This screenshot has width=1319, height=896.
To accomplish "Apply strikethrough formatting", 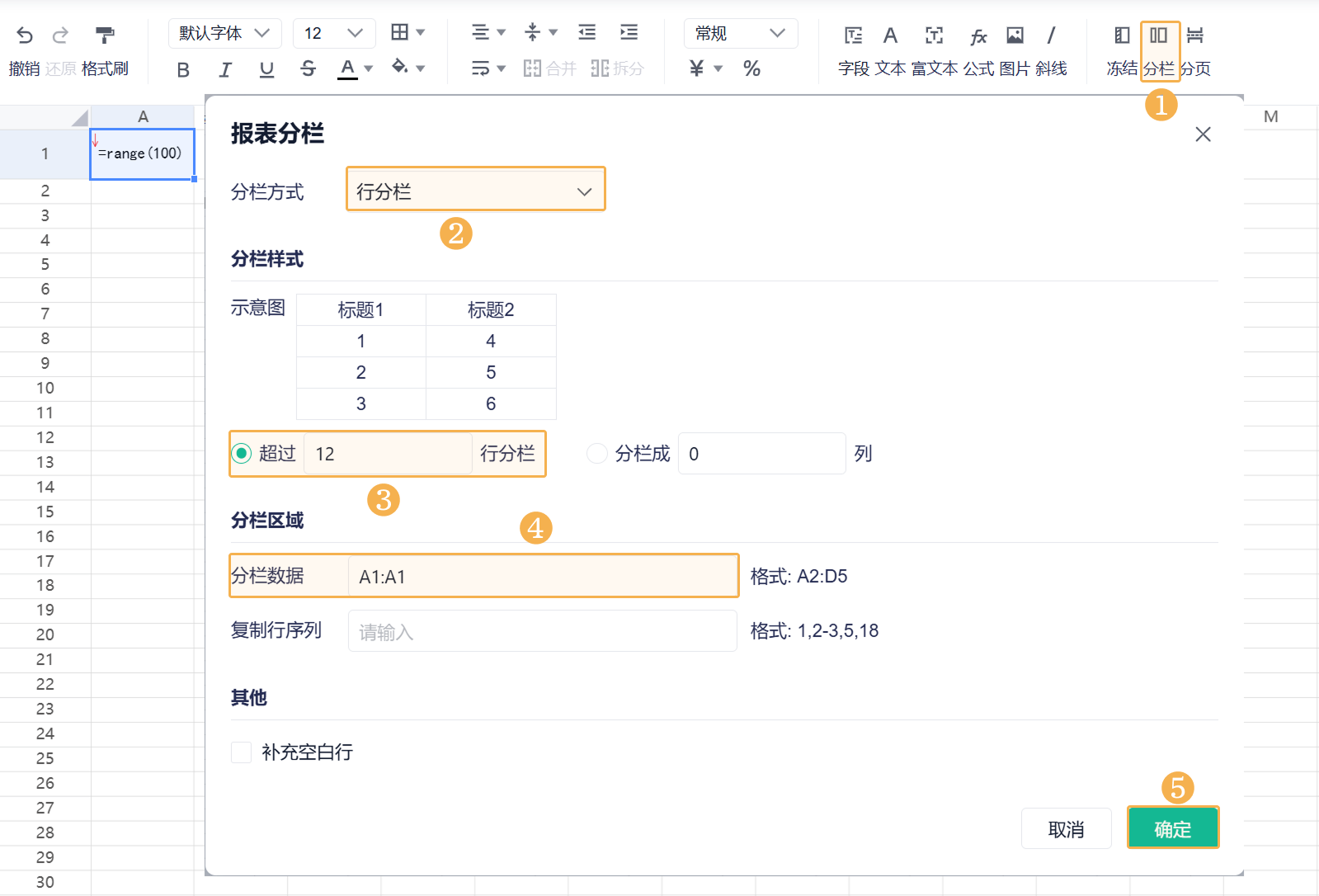I will point(308,69).
